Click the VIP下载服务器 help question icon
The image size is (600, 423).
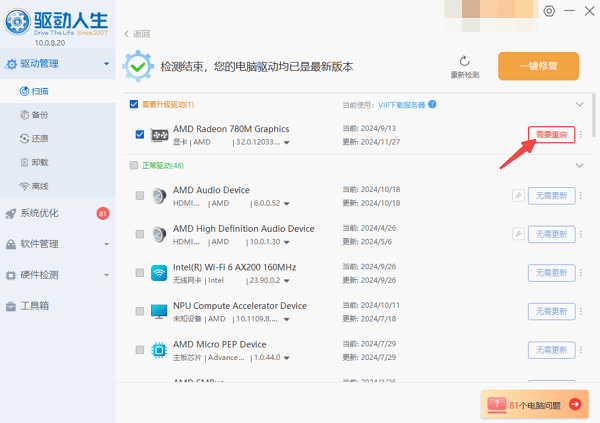tap(432, 104)
